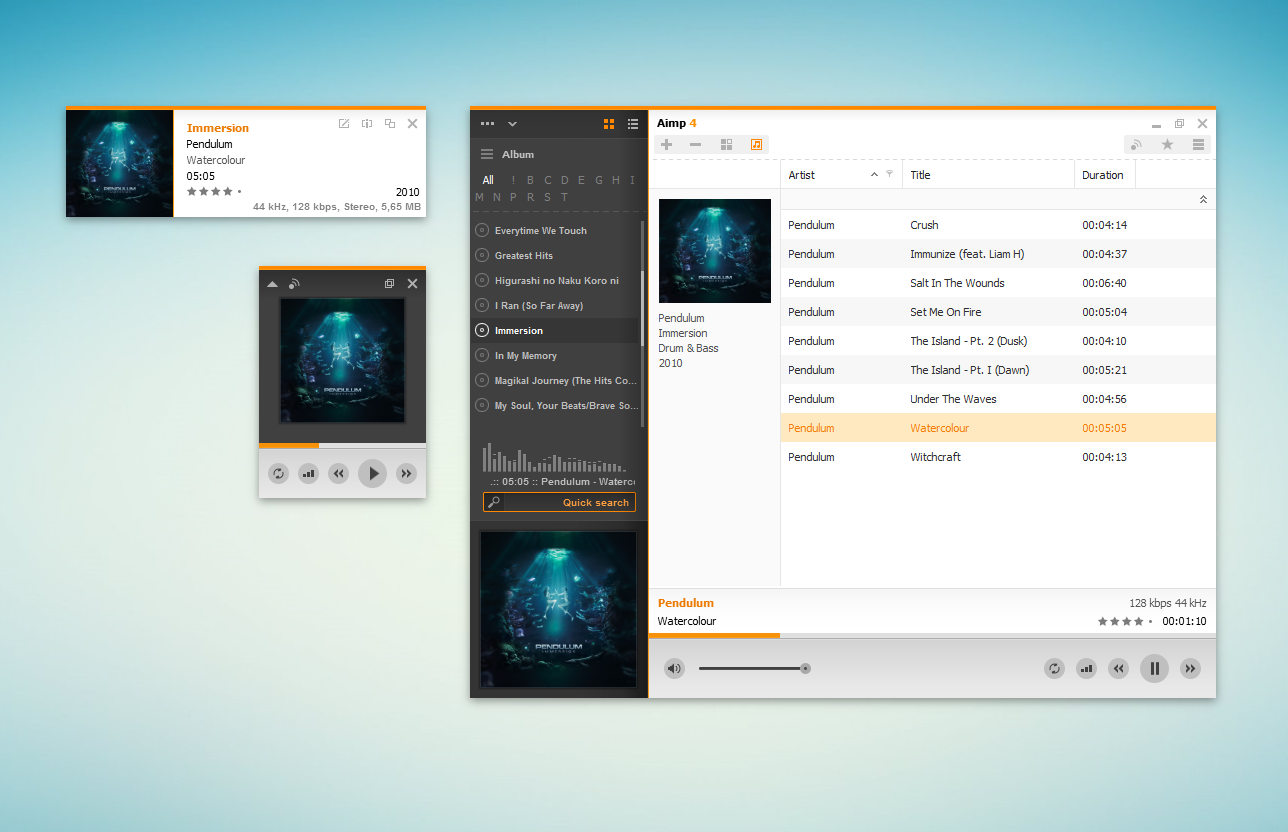This screenshot has width=1288, height=832.
Task: Switch to the orange grid view
Action: tap(609, 124)
